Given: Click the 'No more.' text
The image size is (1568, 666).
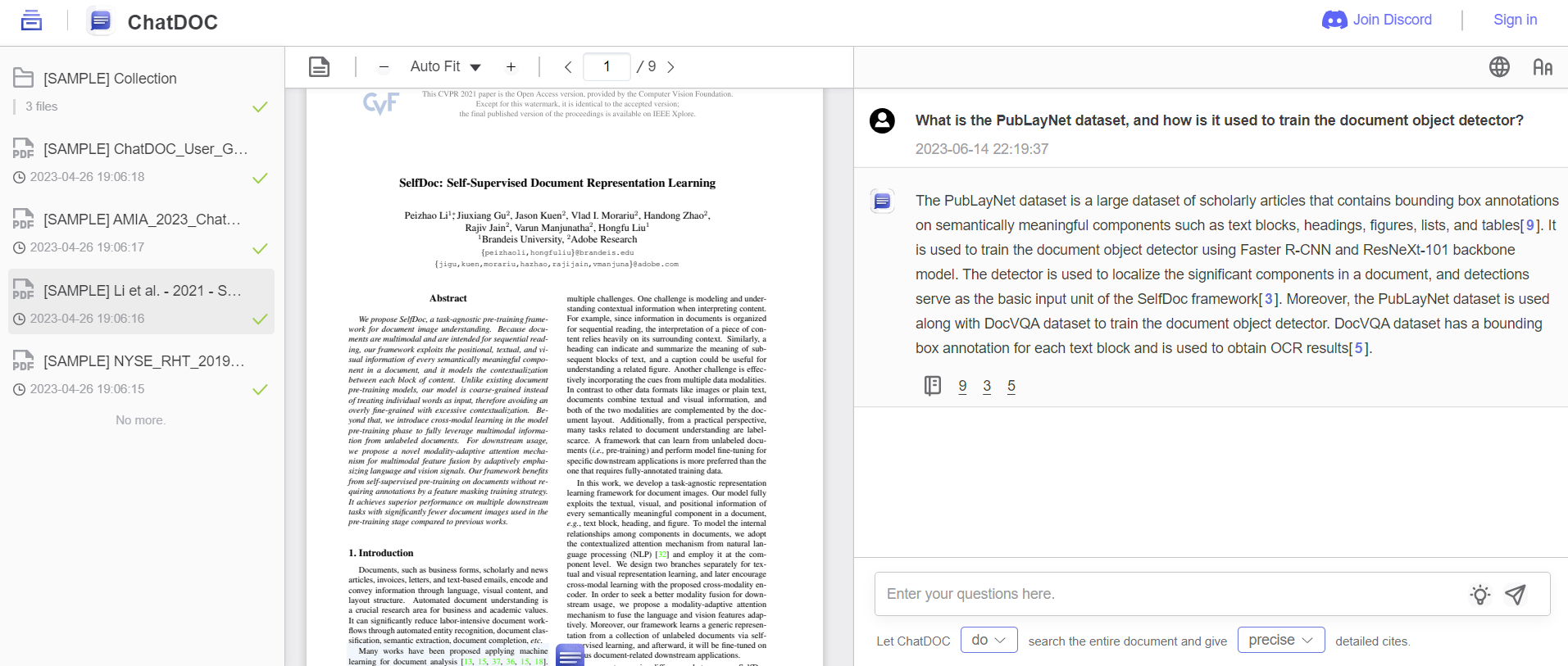Looking at the screenshot, I should (x=140, y=420).
